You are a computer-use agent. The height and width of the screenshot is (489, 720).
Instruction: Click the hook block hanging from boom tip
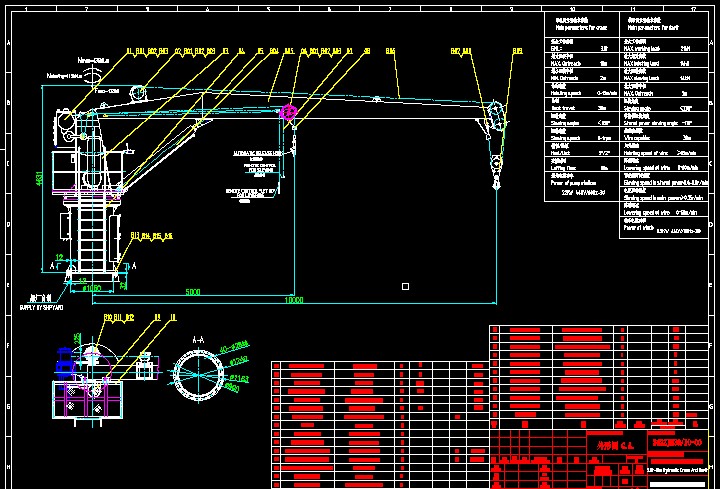(x=494, y=165)
